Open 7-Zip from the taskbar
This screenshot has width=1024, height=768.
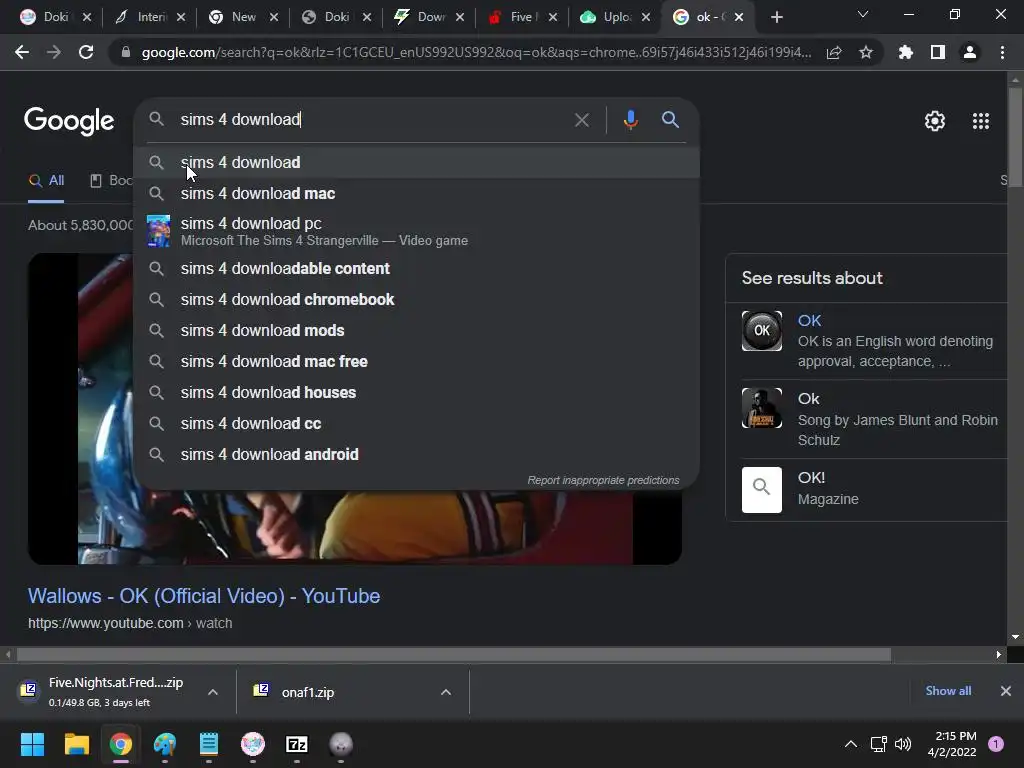pyautogui.click(x=297, y=744)
